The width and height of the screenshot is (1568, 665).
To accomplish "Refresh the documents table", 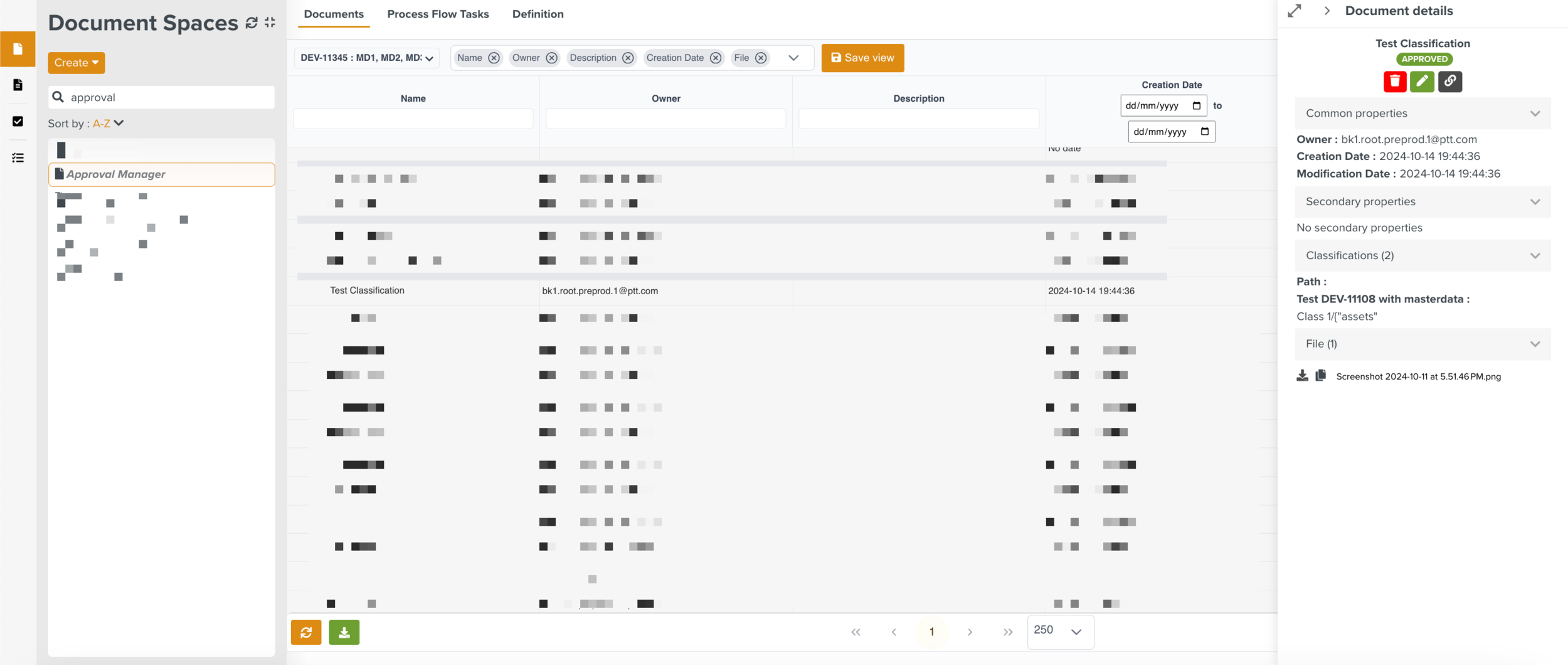I will (306, 632).
